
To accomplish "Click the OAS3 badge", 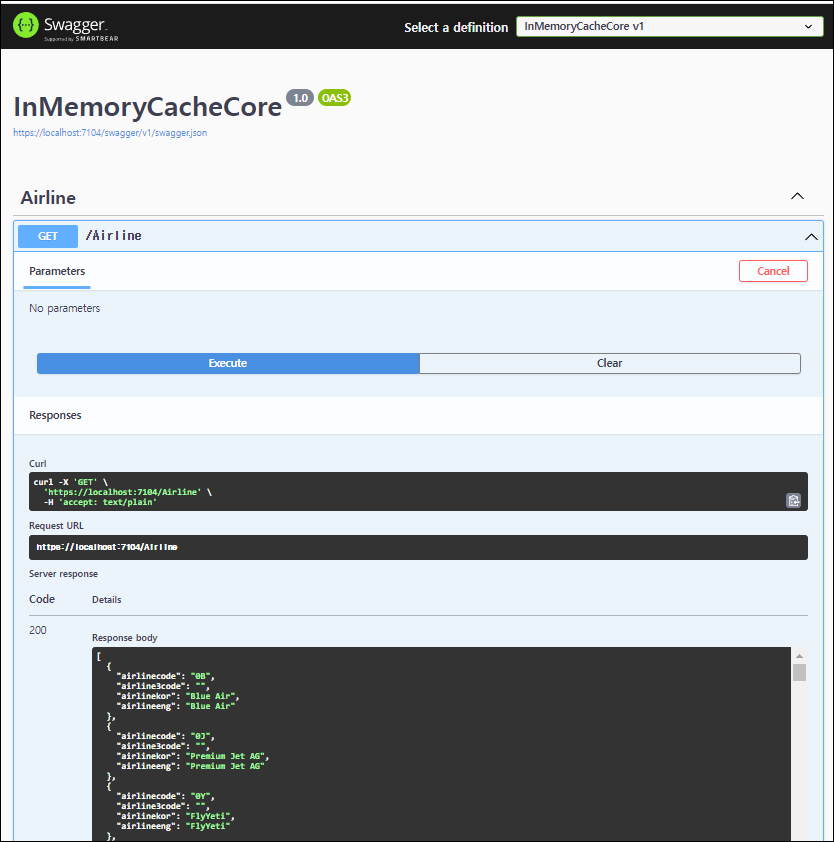I will pos(334,98).
